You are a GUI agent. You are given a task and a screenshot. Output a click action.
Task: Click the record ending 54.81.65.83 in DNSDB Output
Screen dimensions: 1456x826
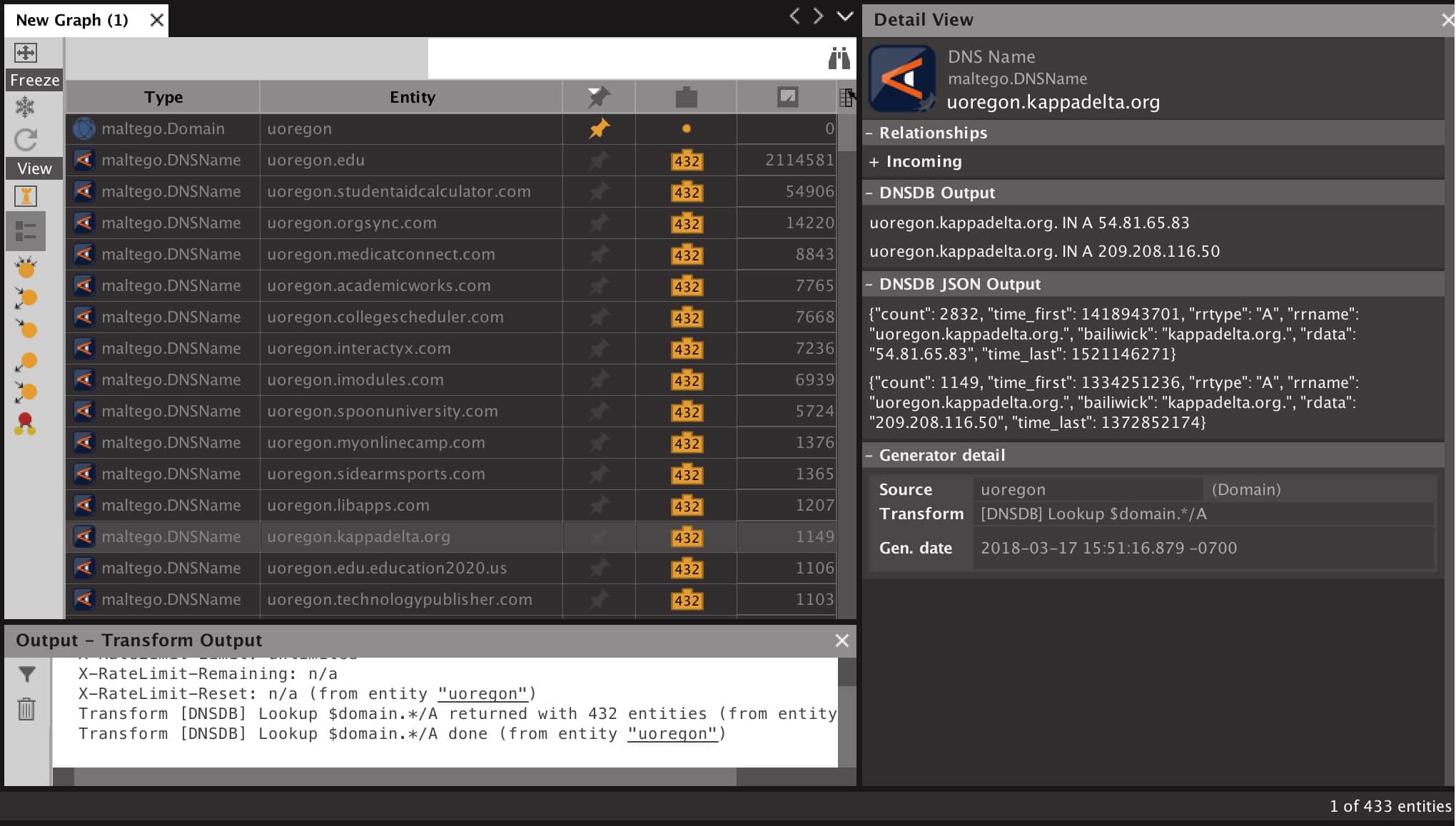coord(1029,223)
